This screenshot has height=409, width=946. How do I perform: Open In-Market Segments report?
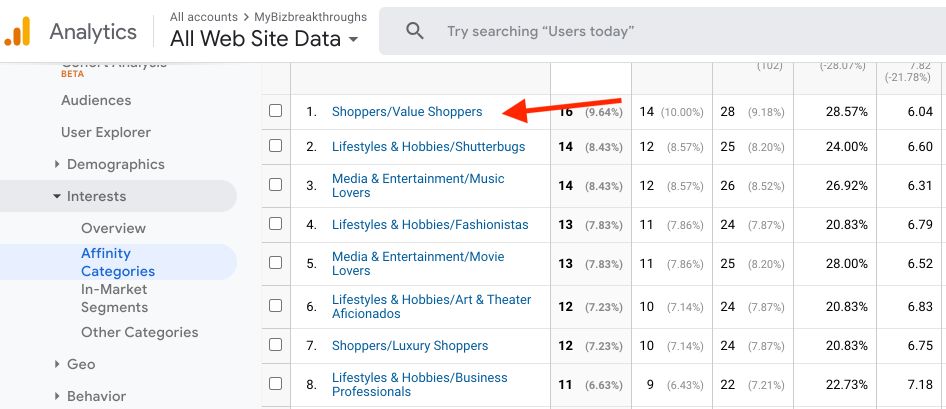115,298
